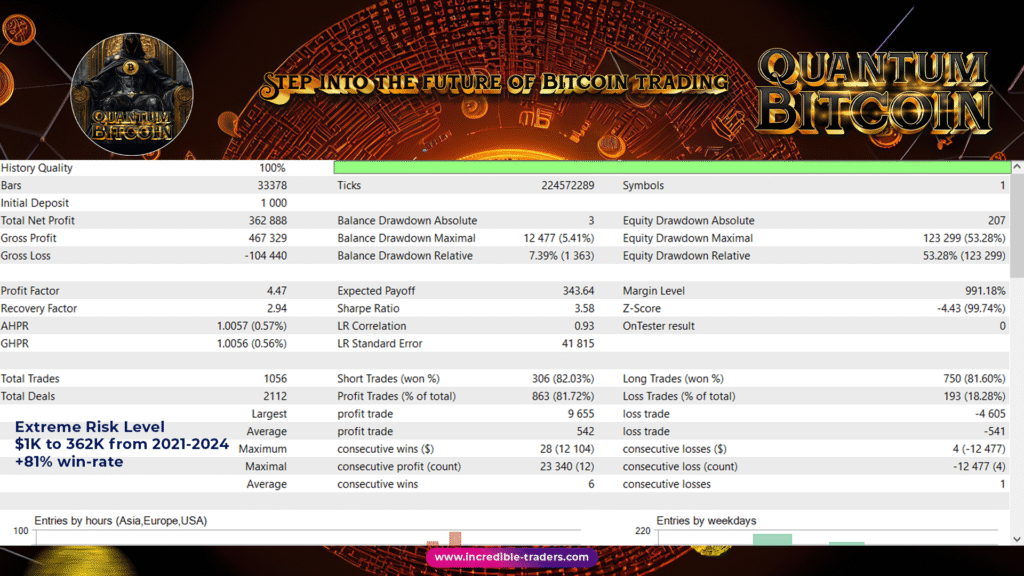The width and height of the screenshot is (1024, 576).
Task: Select the consecutive profit value "23 340 (12)"
Action: (x=567, y=467)
